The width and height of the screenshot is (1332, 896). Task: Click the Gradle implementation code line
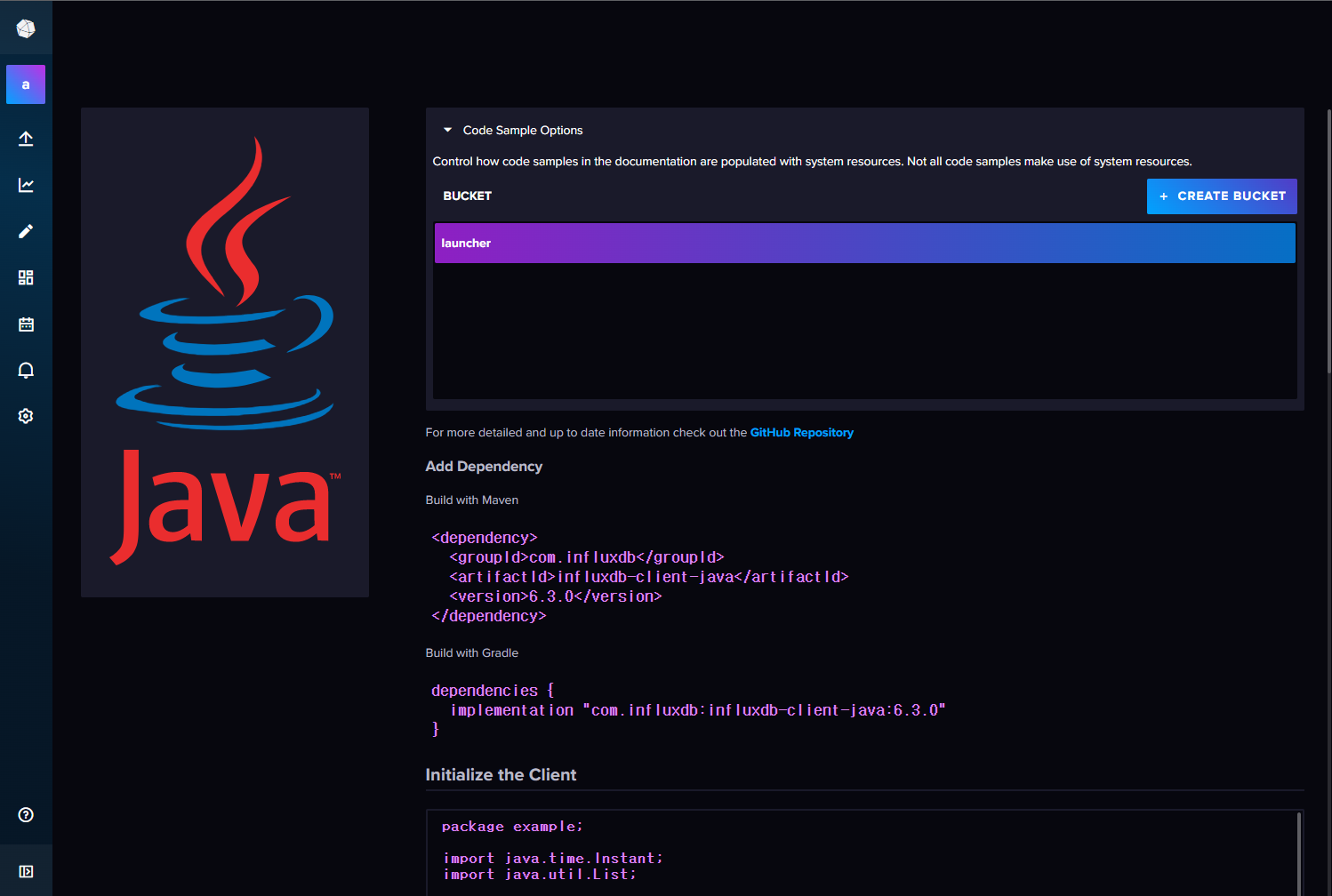tap(698, 710)
